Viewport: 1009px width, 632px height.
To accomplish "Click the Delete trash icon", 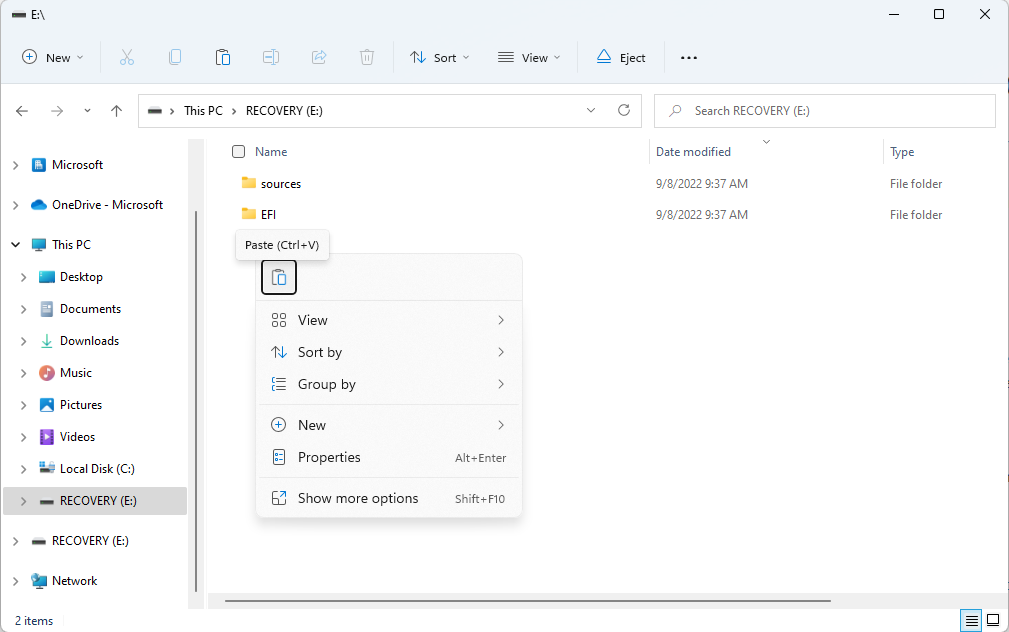I will coord(366,57).
